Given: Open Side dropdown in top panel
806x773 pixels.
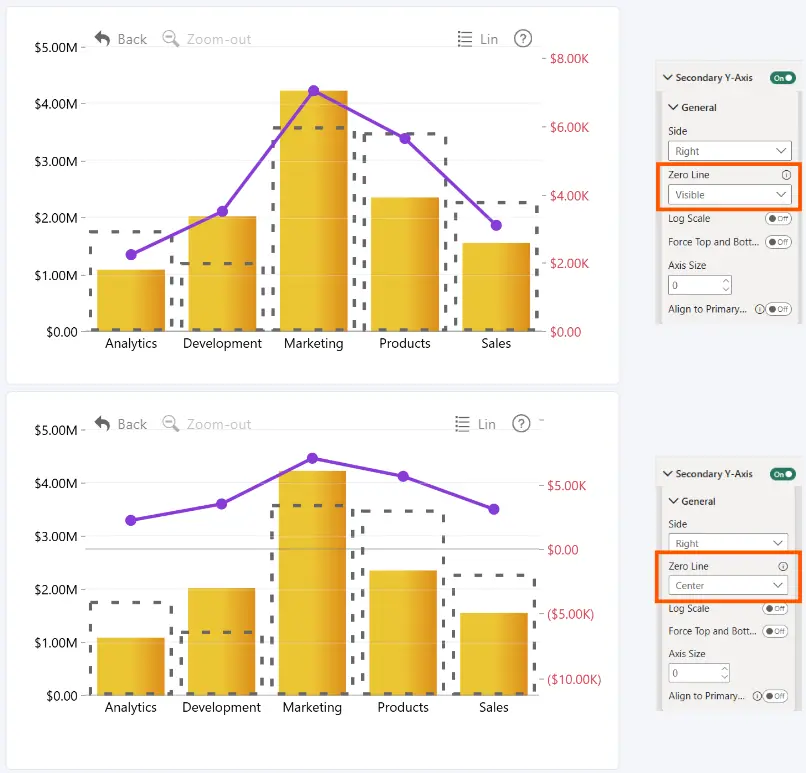Looking at the screenshot, I should click(x=729, y=151).
